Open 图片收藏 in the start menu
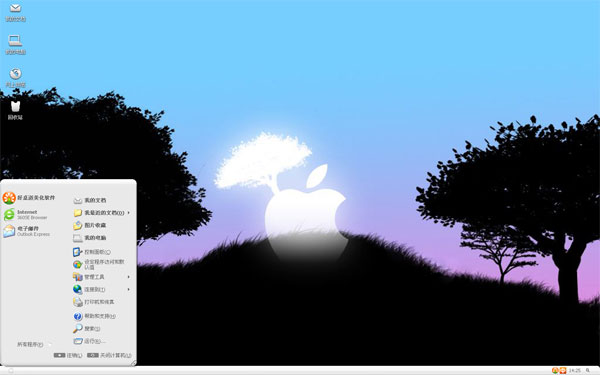600x375 pixels. [90, 225]
